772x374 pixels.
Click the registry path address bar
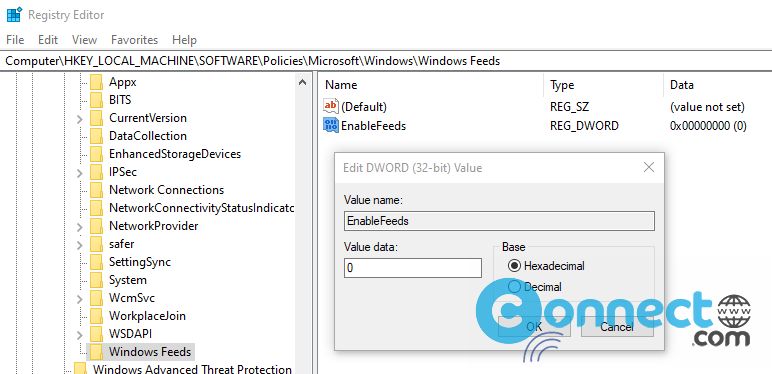[386, 61]
